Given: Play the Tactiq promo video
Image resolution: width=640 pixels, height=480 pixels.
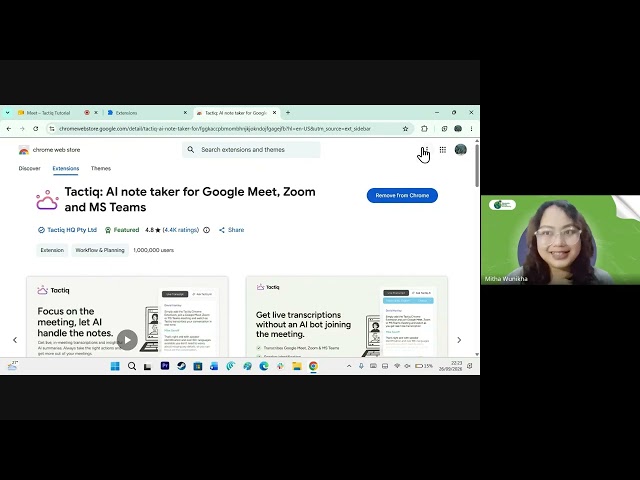Looking at the screenshot, I should coord(127,340).
